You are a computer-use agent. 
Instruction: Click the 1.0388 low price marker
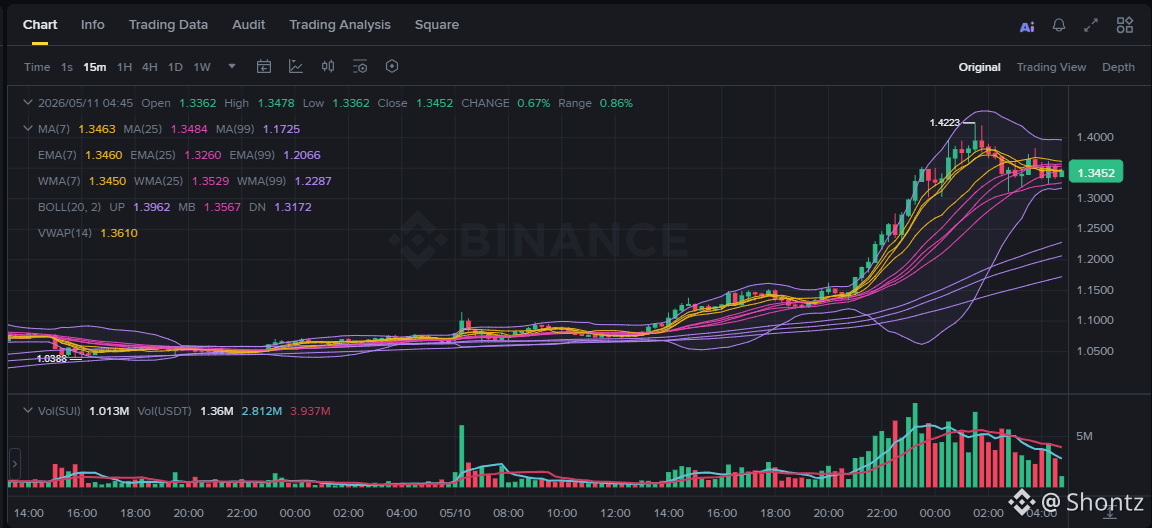coord(51,358)
